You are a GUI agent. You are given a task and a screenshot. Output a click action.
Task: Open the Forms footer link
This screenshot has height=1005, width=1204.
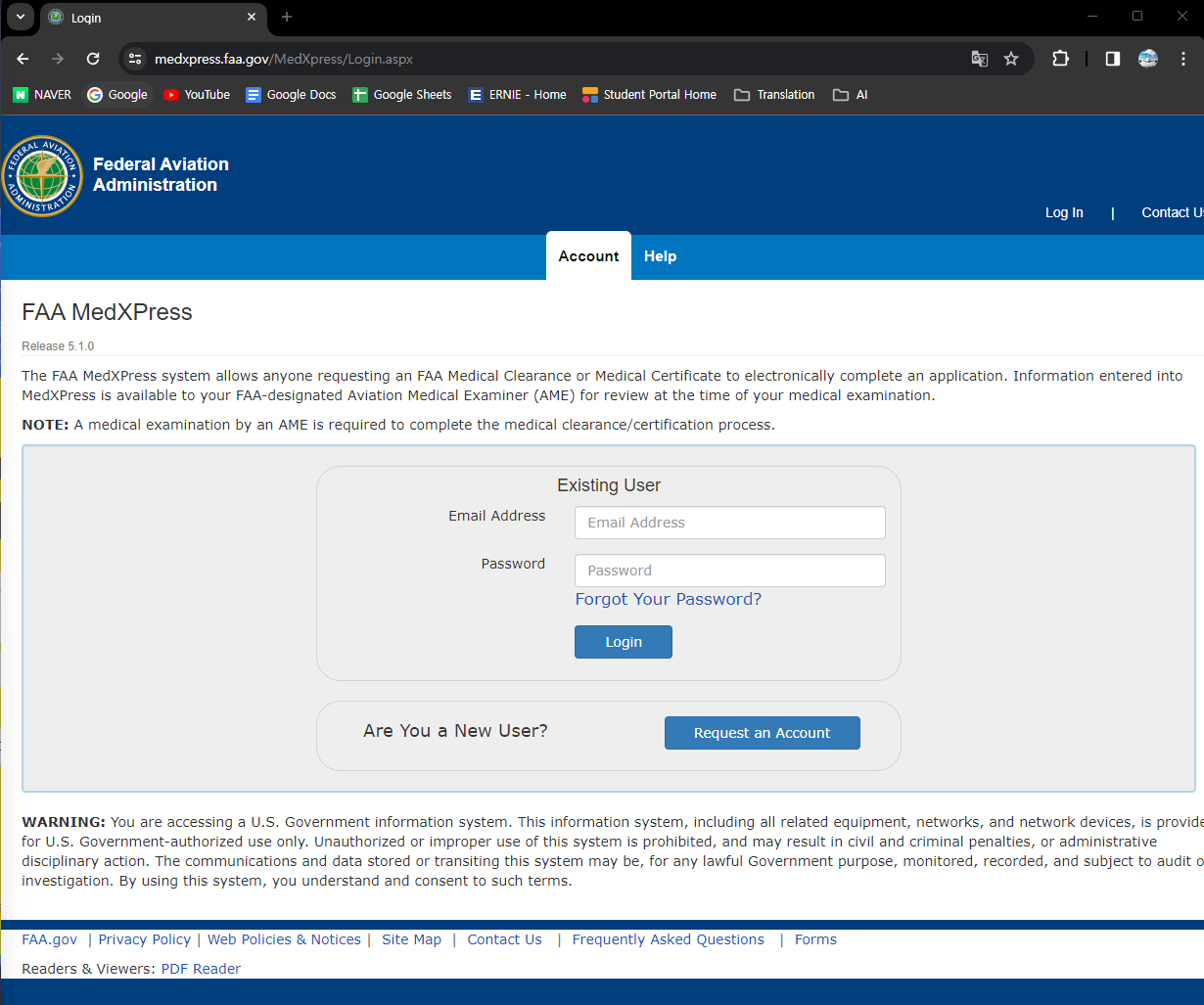(x=815, y=939)
